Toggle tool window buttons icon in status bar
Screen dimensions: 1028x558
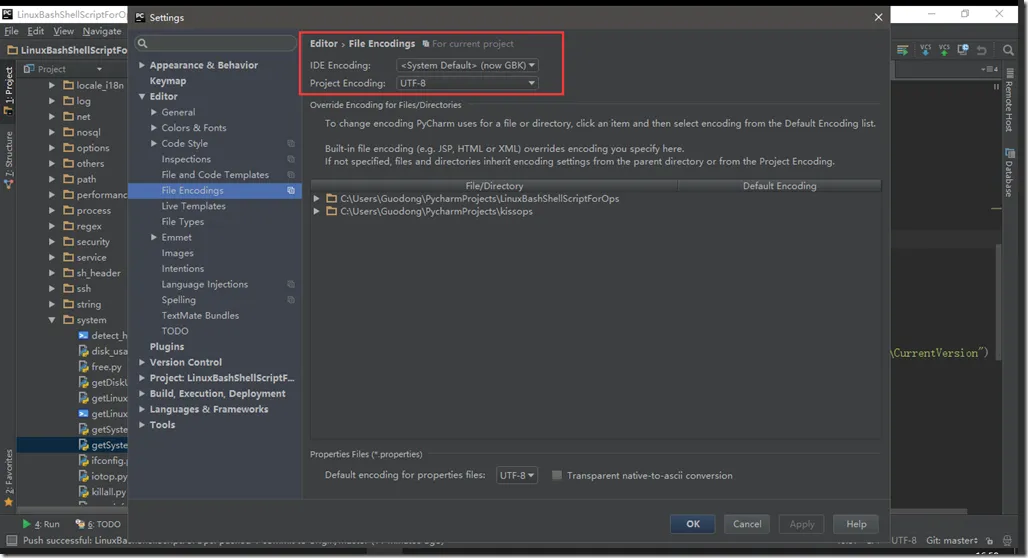pos(11,540)
